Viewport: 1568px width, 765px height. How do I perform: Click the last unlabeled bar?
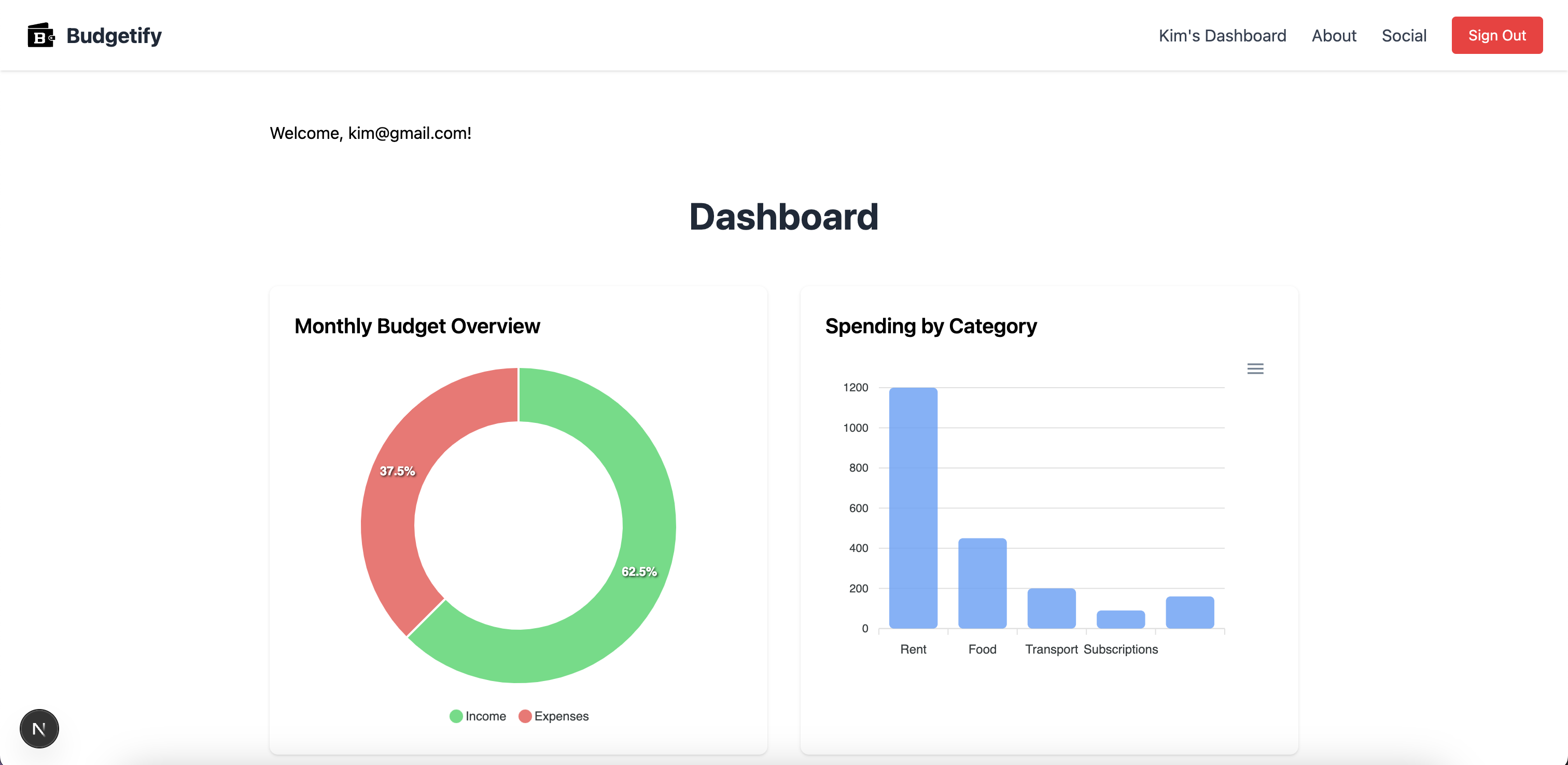(1189, 612)
